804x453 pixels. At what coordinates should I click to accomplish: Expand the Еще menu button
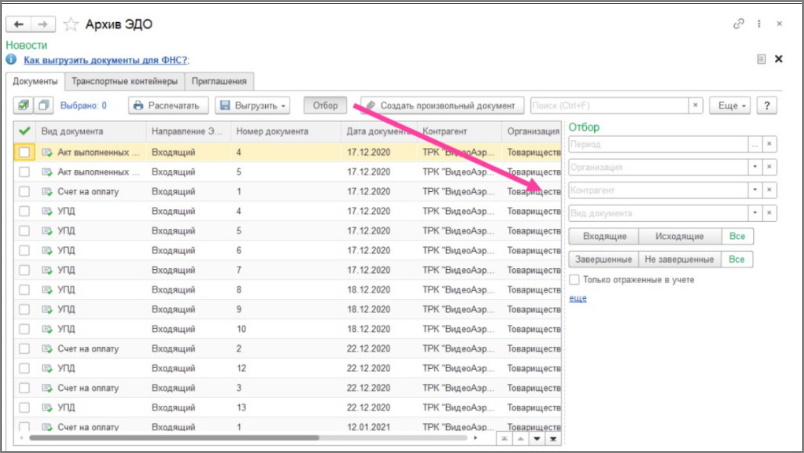point(730,105)
